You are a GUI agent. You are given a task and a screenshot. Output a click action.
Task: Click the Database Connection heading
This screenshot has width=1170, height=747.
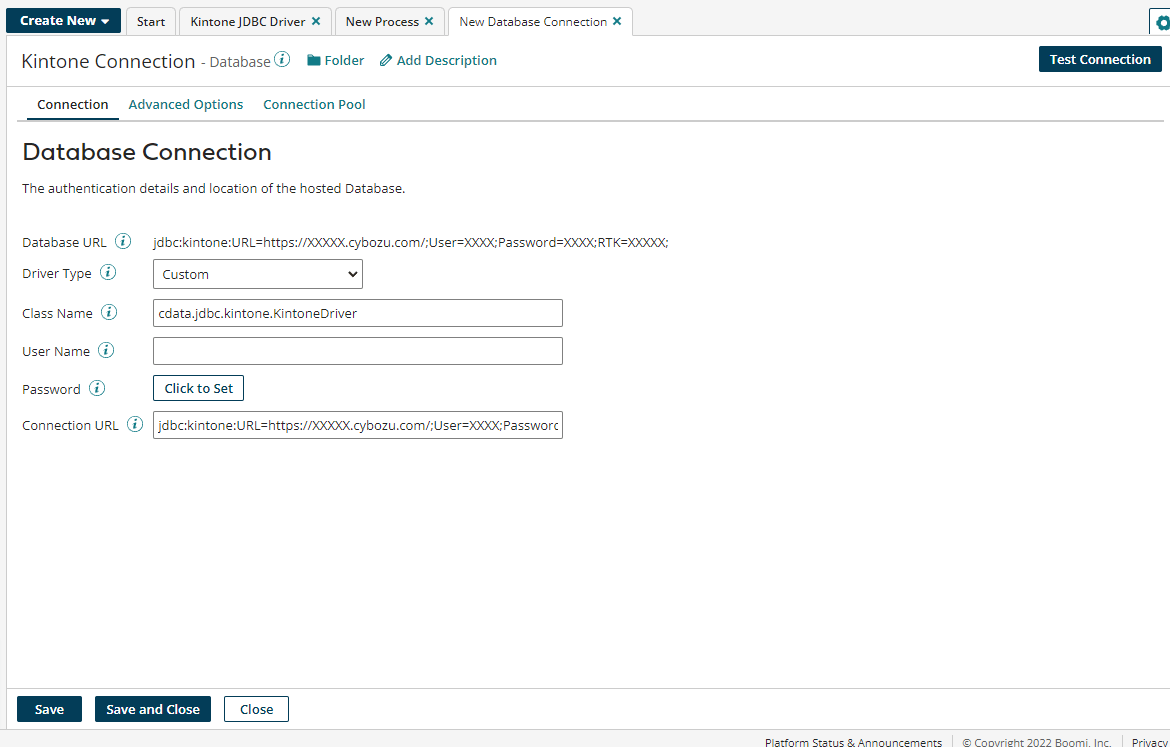click(x=147, y=151)
